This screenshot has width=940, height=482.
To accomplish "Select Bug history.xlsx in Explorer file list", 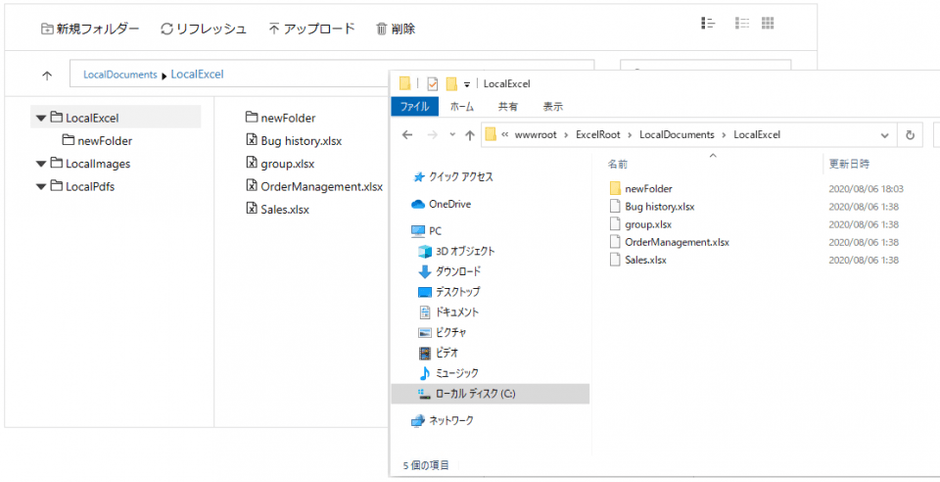I will (x=652, y=207).
